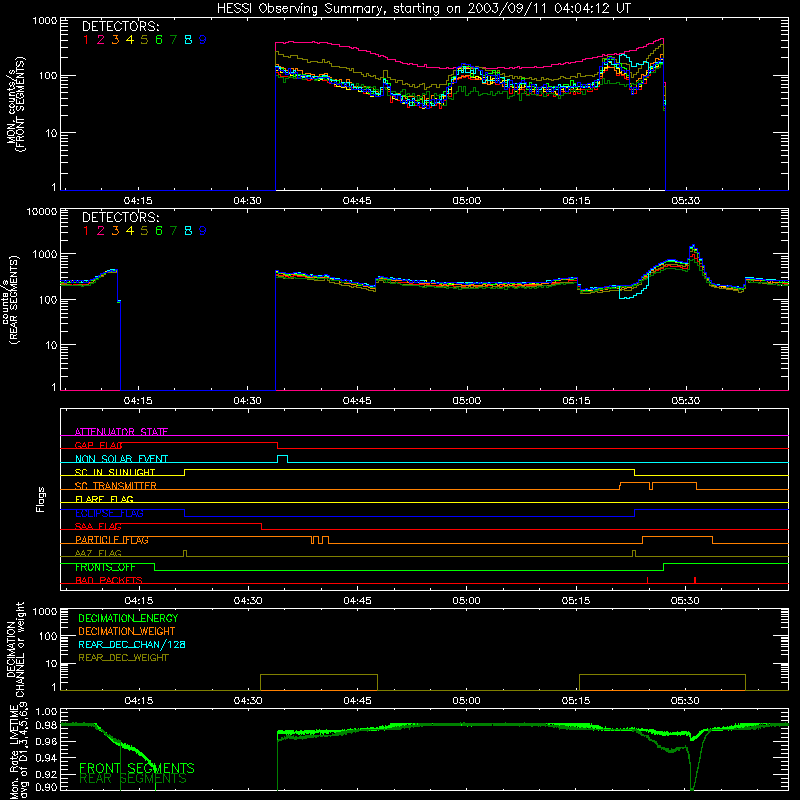The height and width of the screenshot is (800, 800).
Task: Click the 04:45 tick under Flags plot
Action: [357, 601]
